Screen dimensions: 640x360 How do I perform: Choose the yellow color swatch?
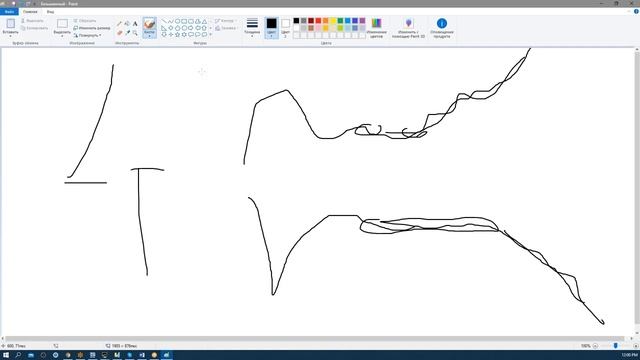[x=333, y=21]
